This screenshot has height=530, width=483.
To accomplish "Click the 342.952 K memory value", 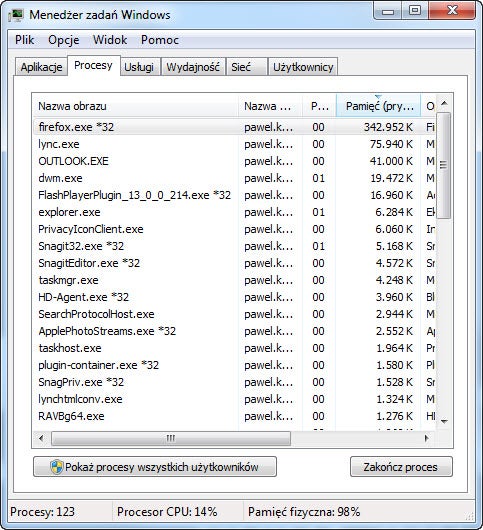I will (x=388, y=127).
